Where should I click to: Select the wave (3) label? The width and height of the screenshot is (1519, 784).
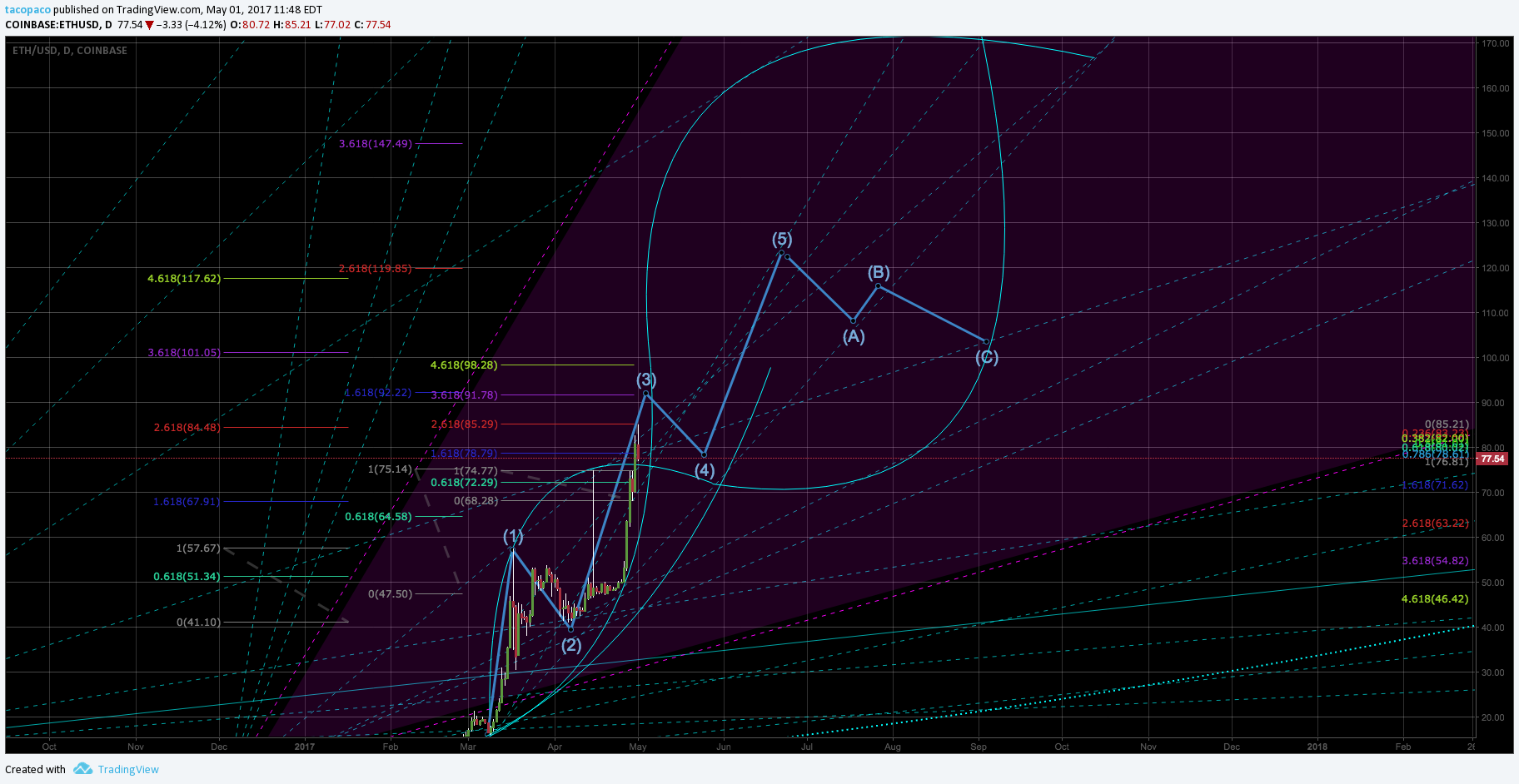(x=646, y=380)
